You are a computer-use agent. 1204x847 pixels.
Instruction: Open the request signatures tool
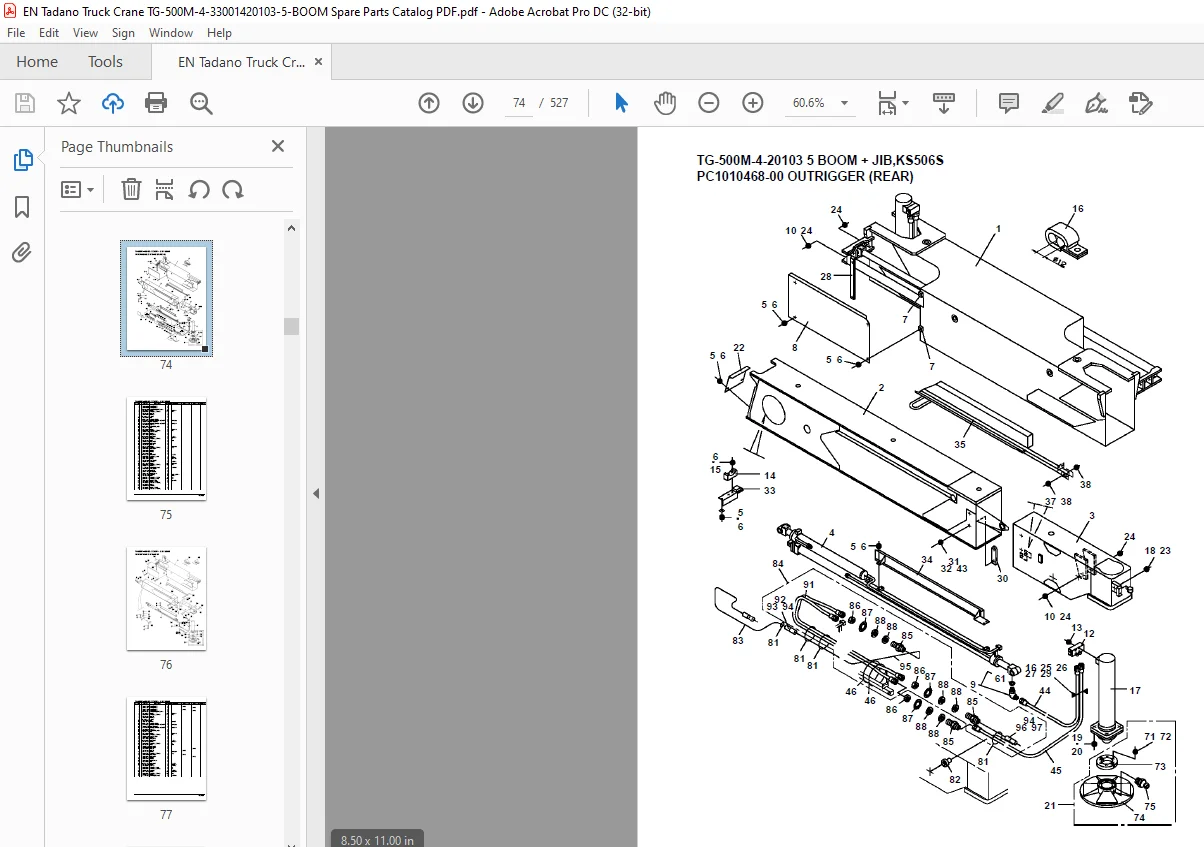1140,103
